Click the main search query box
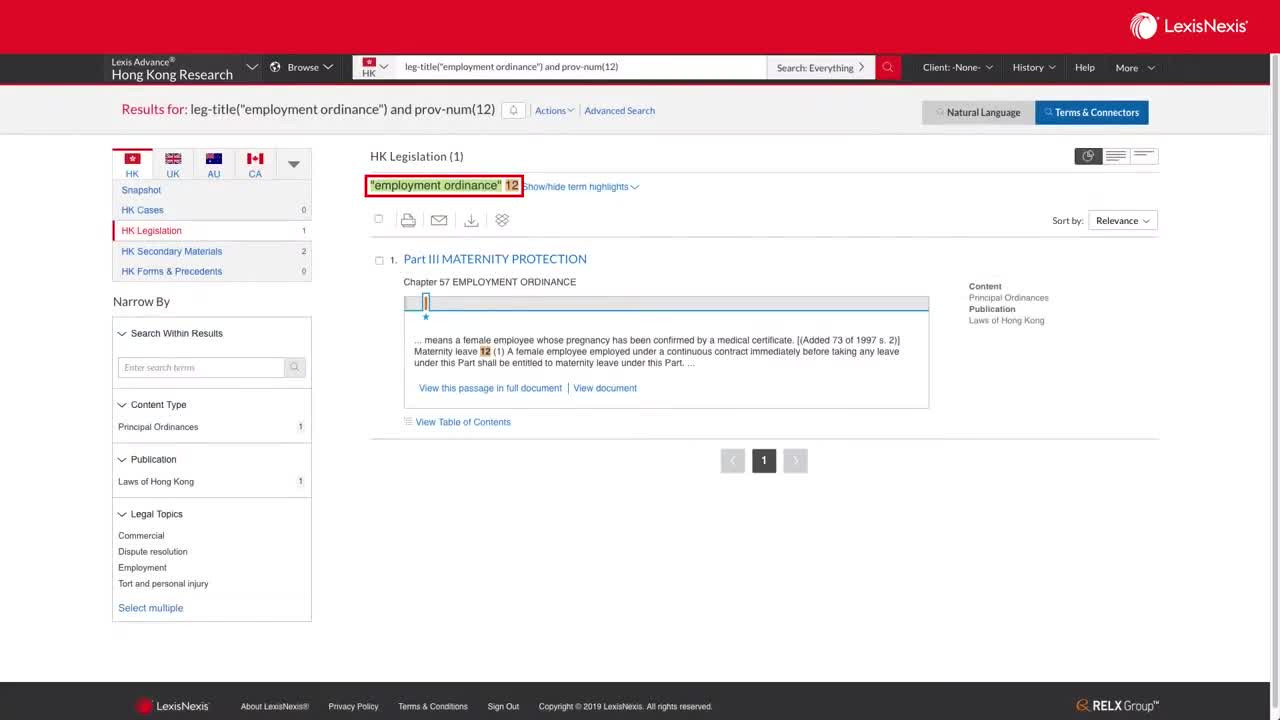1280x720 pixels. (x=581, y=67)
